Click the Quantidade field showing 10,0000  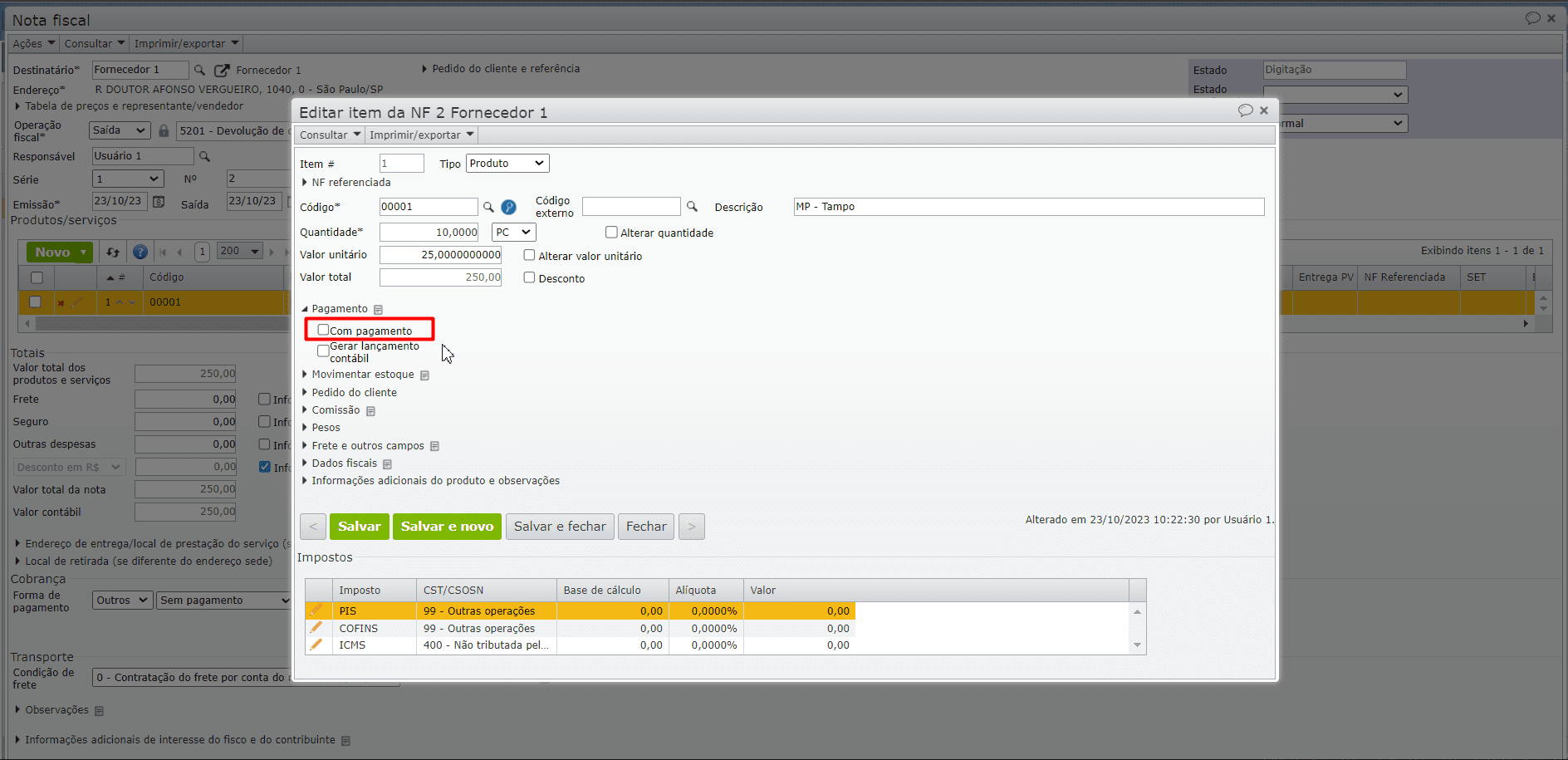pyautogui.click(x=429, y=233)
